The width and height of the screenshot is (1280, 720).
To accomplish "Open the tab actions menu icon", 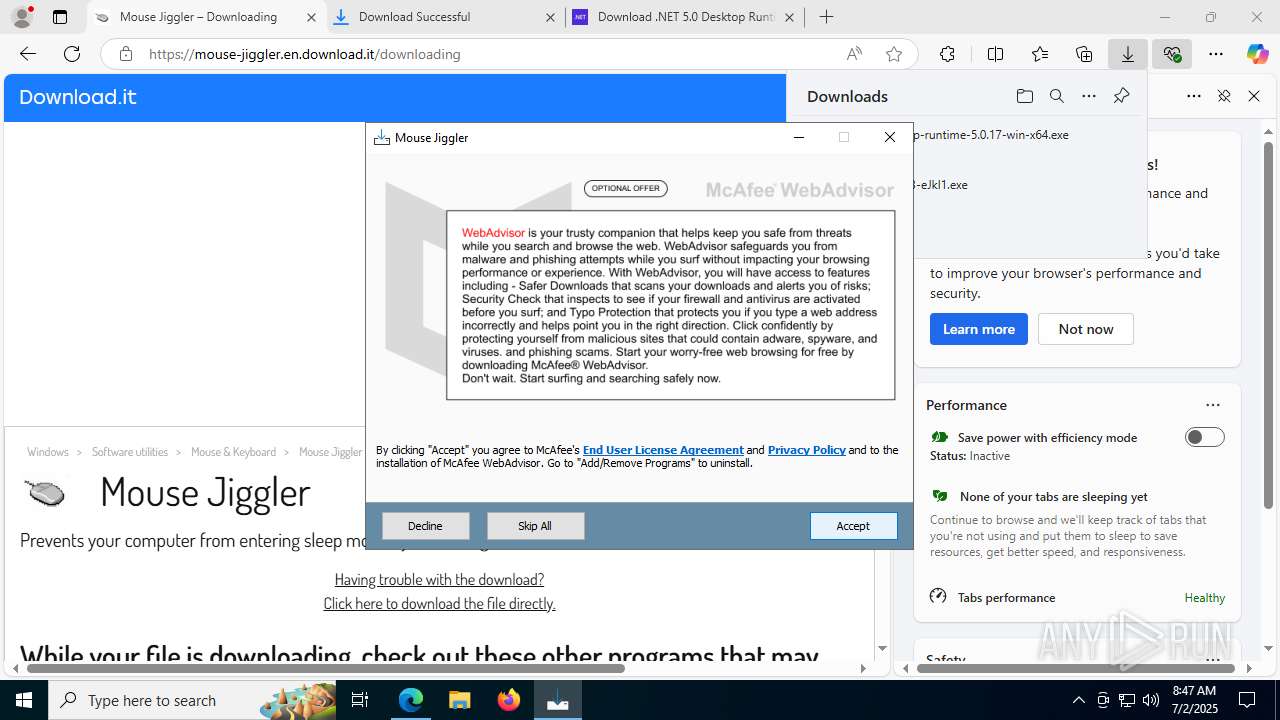I will (60, 17).
